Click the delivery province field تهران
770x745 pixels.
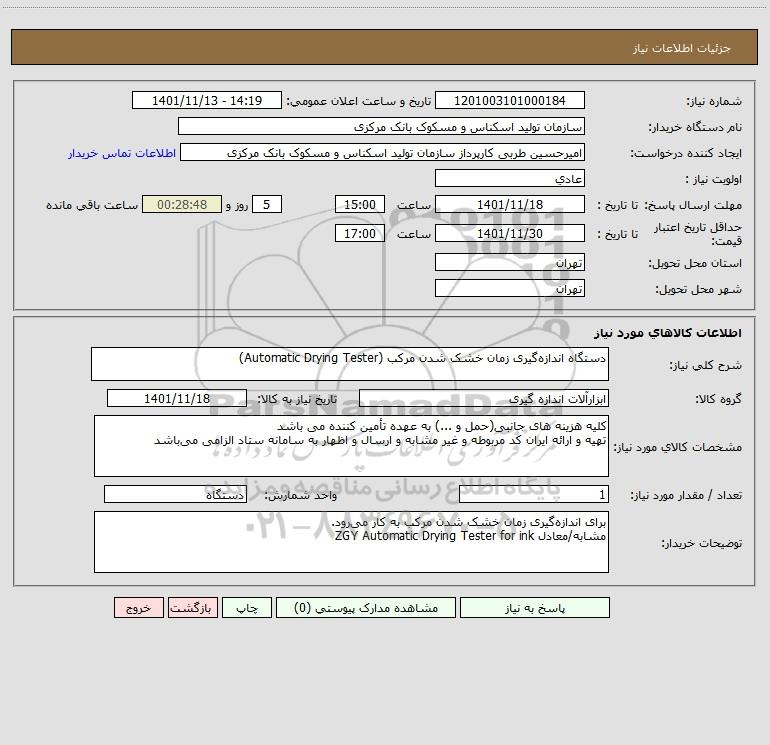click(510, 262)
